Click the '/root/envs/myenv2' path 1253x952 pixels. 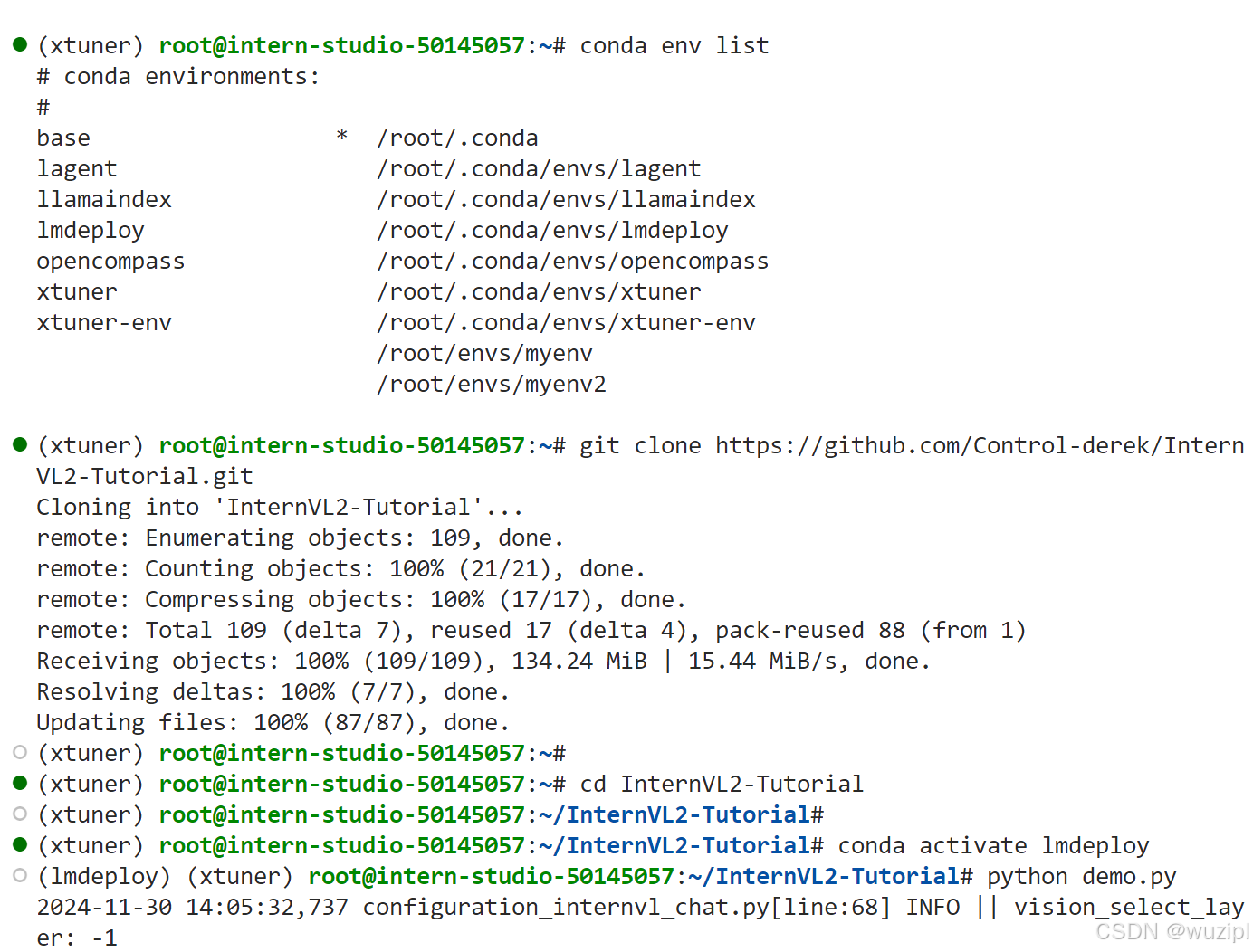coord(492,384)
